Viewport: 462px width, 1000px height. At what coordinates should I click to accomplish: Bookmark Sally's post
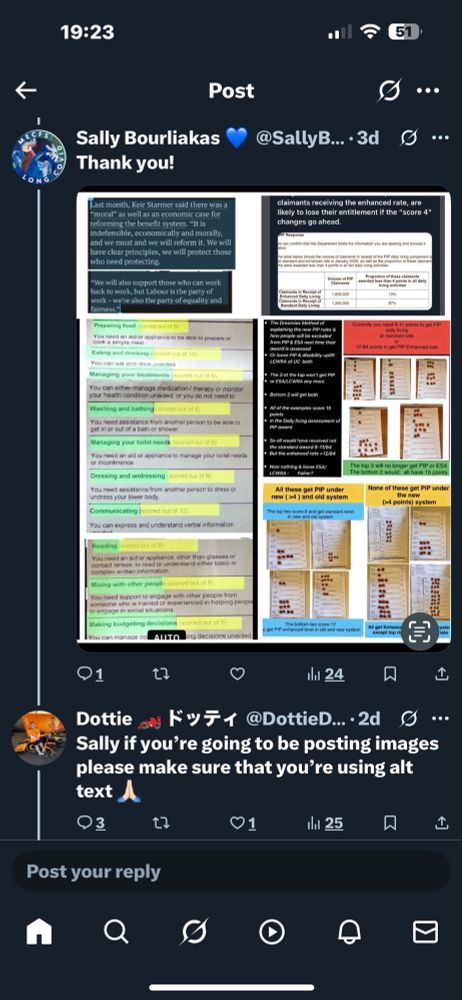(x=390, y=673)
